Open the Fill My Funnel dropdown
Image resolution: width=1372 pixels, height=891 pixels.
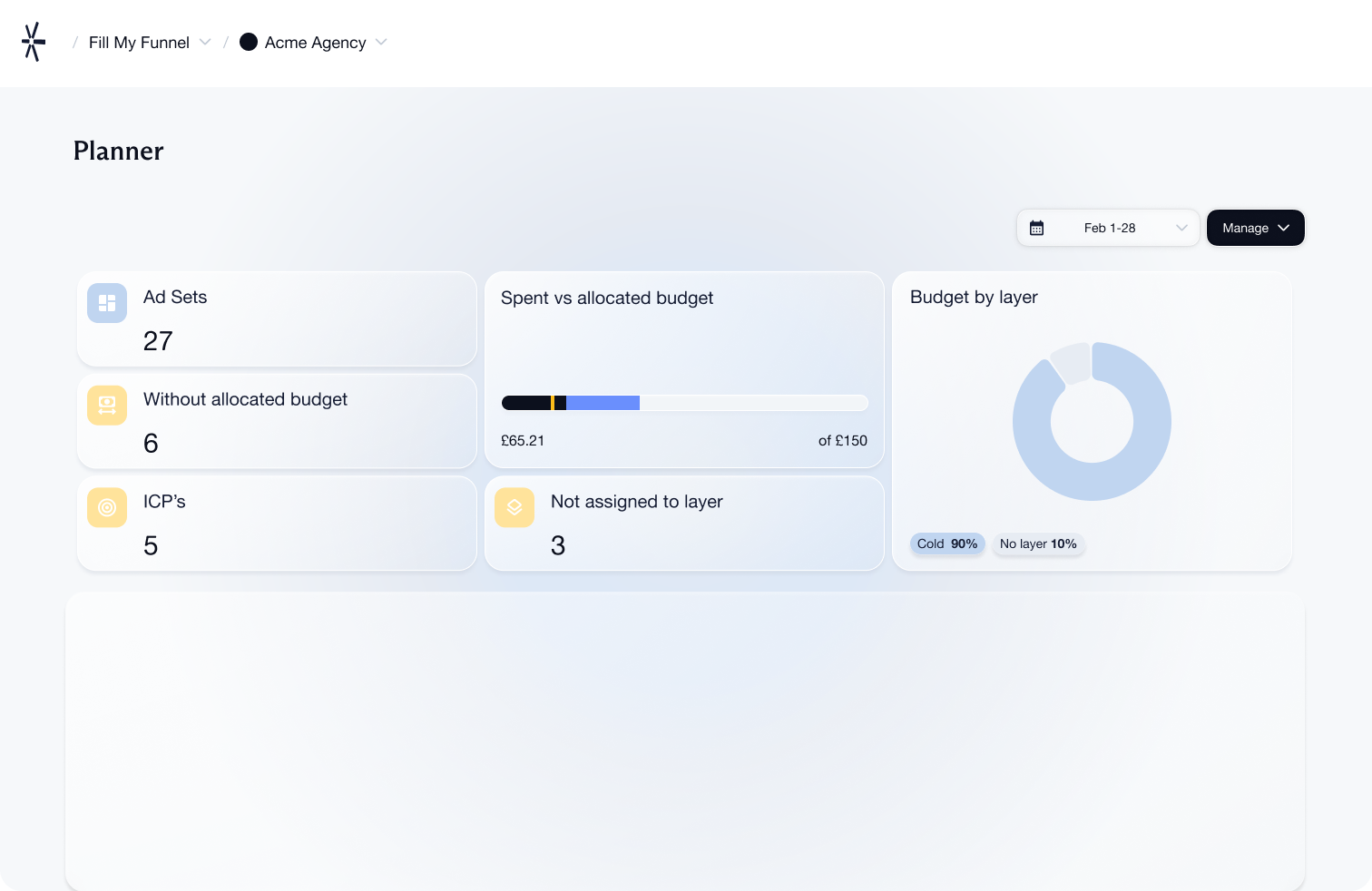pos(150,43)
